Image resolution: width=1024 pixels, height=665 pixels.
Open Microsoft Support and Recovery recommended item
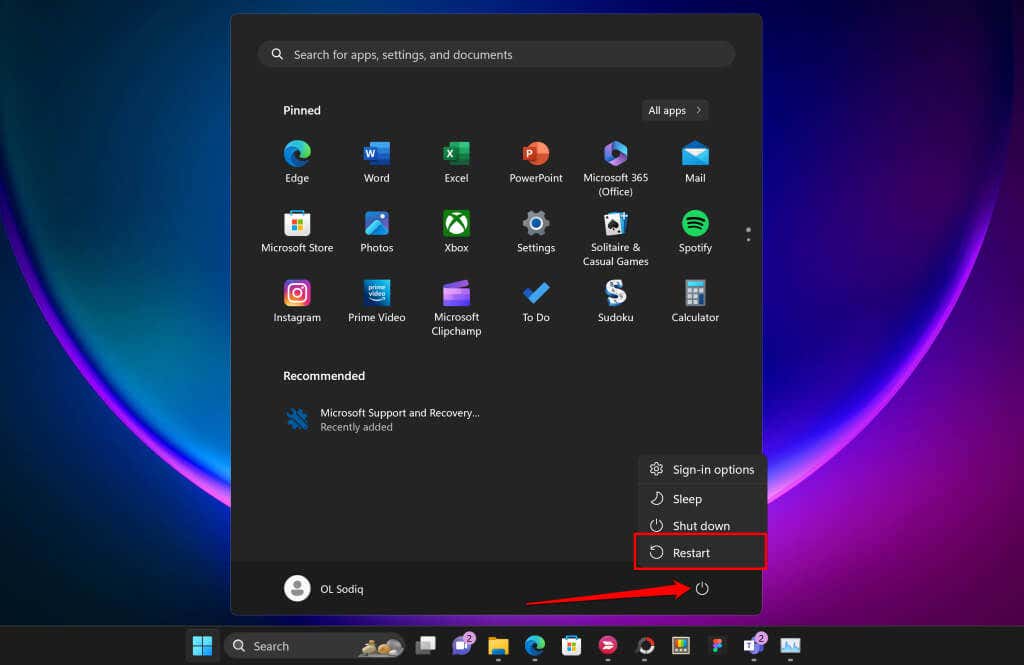point(383,419)
